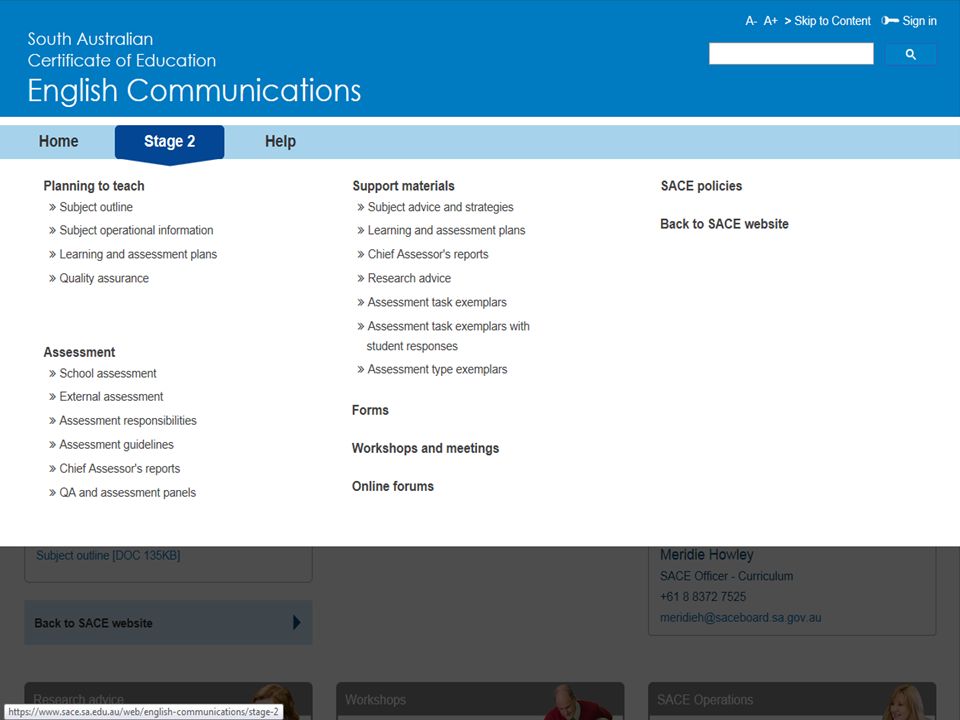Email meridieh@saceboard.sa.gov.au
960x720 pixels.
(x=740, y=617)
